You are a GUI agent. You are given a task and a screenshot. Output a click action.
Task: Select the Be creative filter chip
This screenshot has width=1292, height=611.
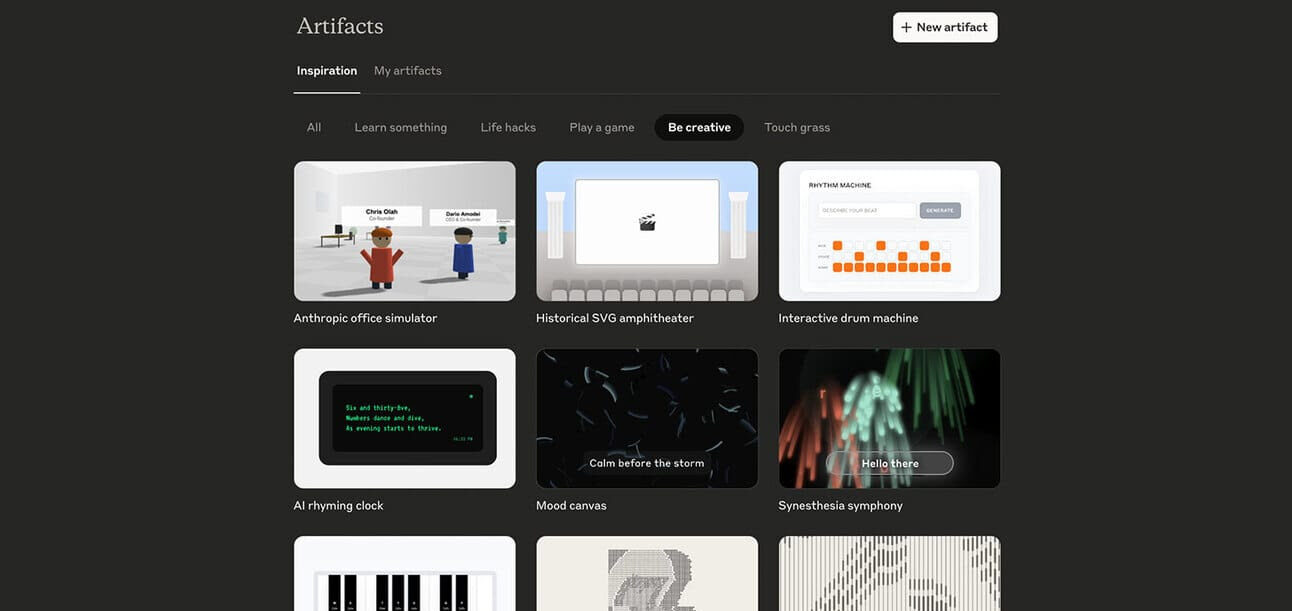pos(699,127)
